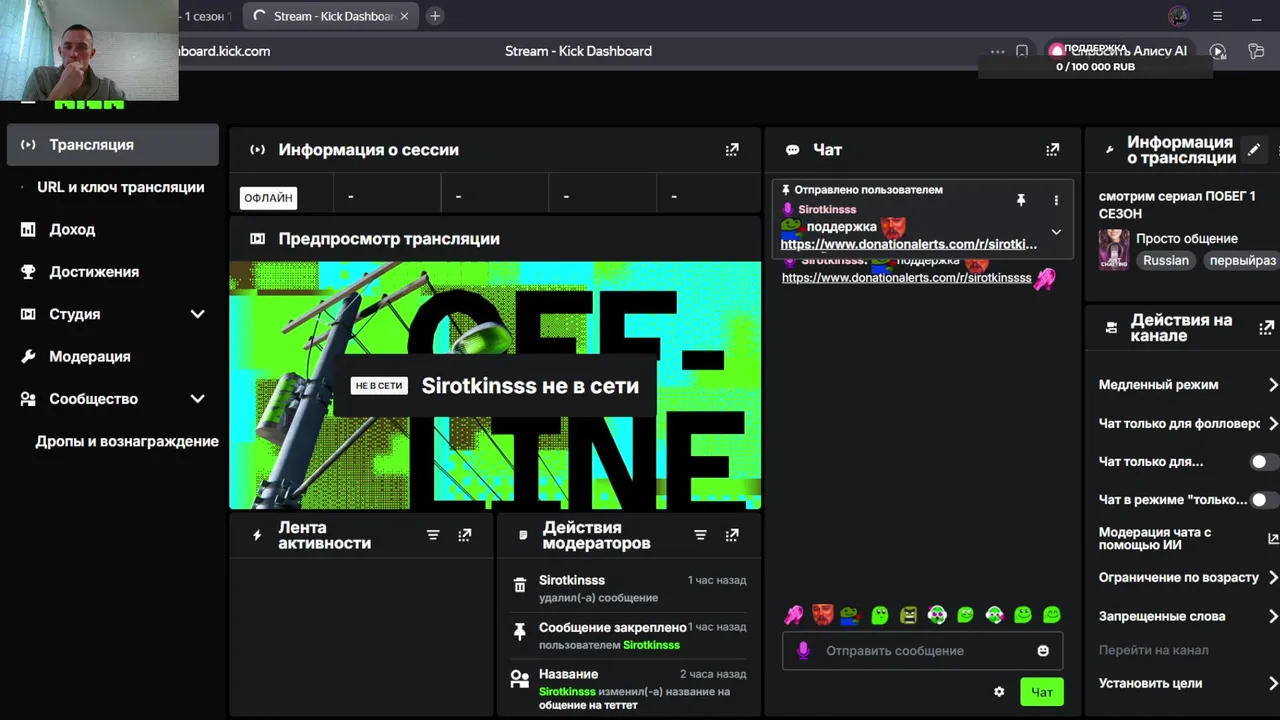Open Установить цели option
Viewport: 1280px width, 720px height.
click(x=1188, y=684)
